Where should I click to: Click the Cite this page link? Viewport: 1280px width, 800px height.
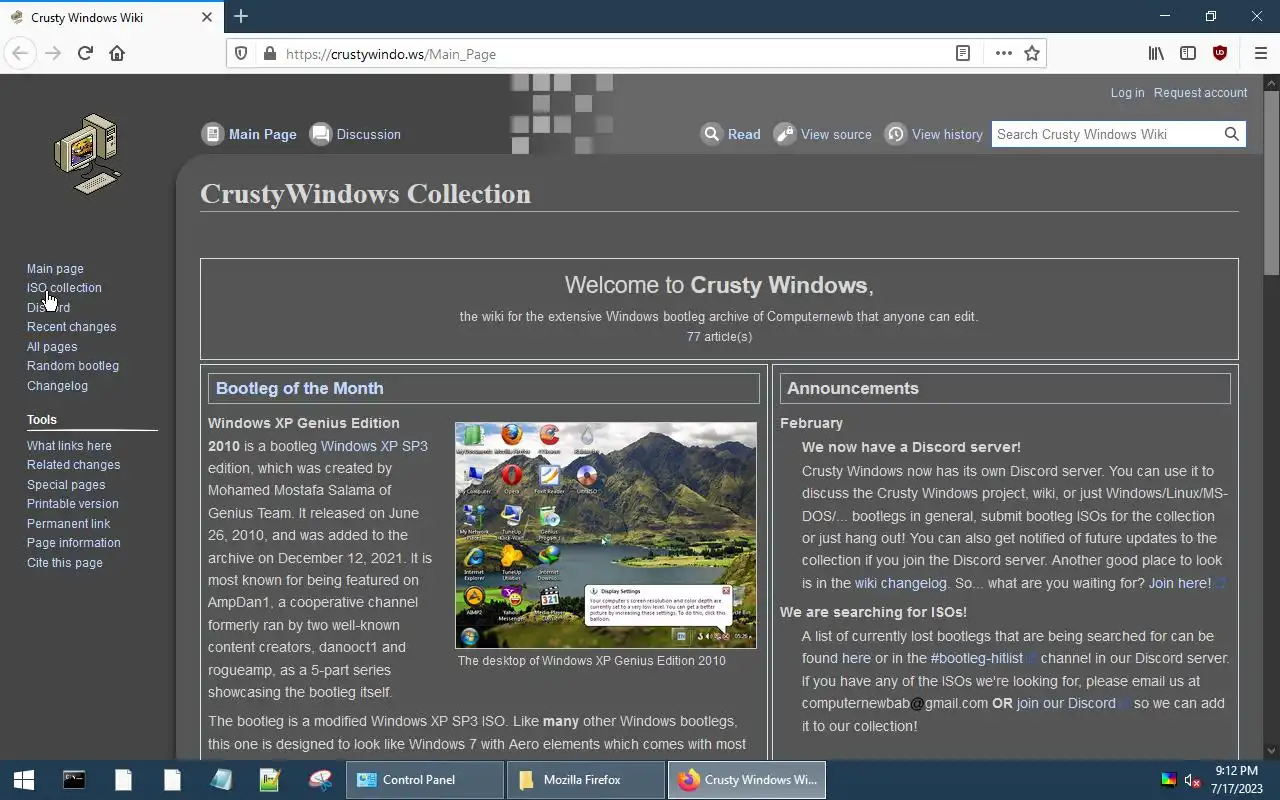point(64,563)
